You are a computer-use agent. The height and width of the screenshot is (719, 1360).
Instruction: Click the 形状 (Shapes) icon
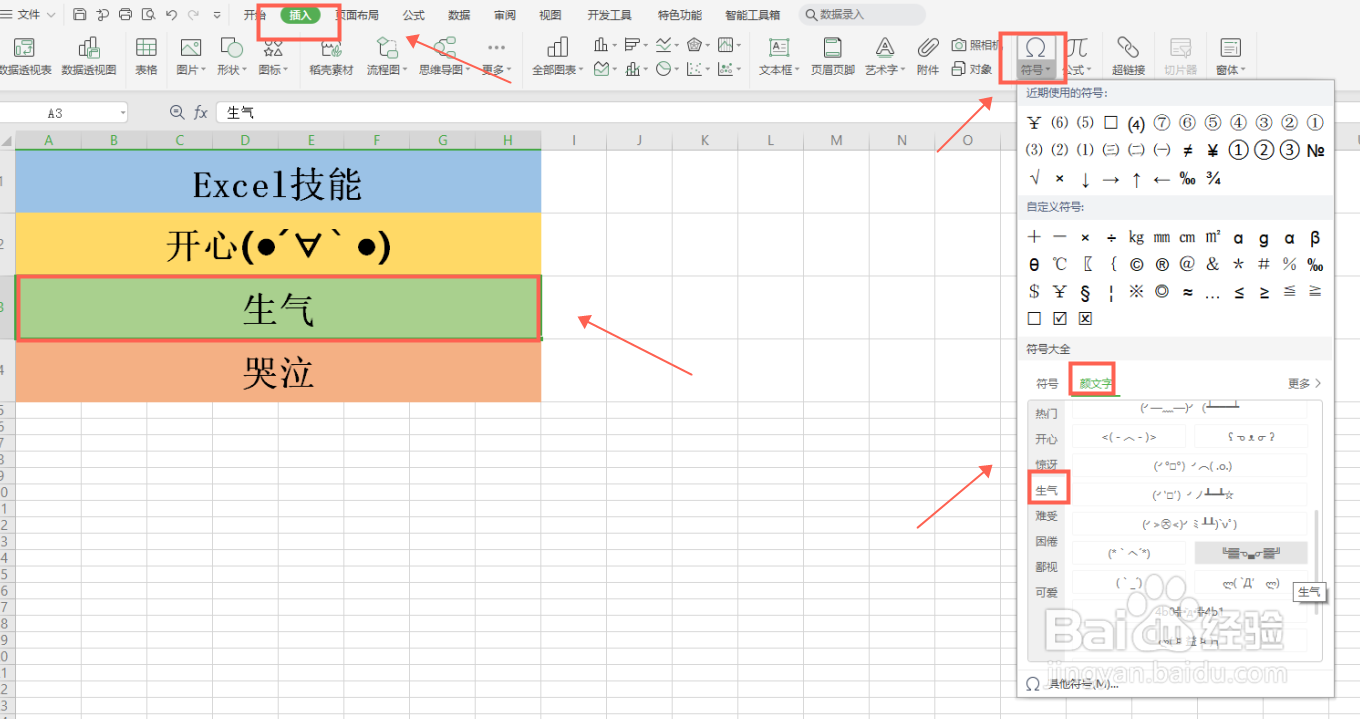click(231, 55)
